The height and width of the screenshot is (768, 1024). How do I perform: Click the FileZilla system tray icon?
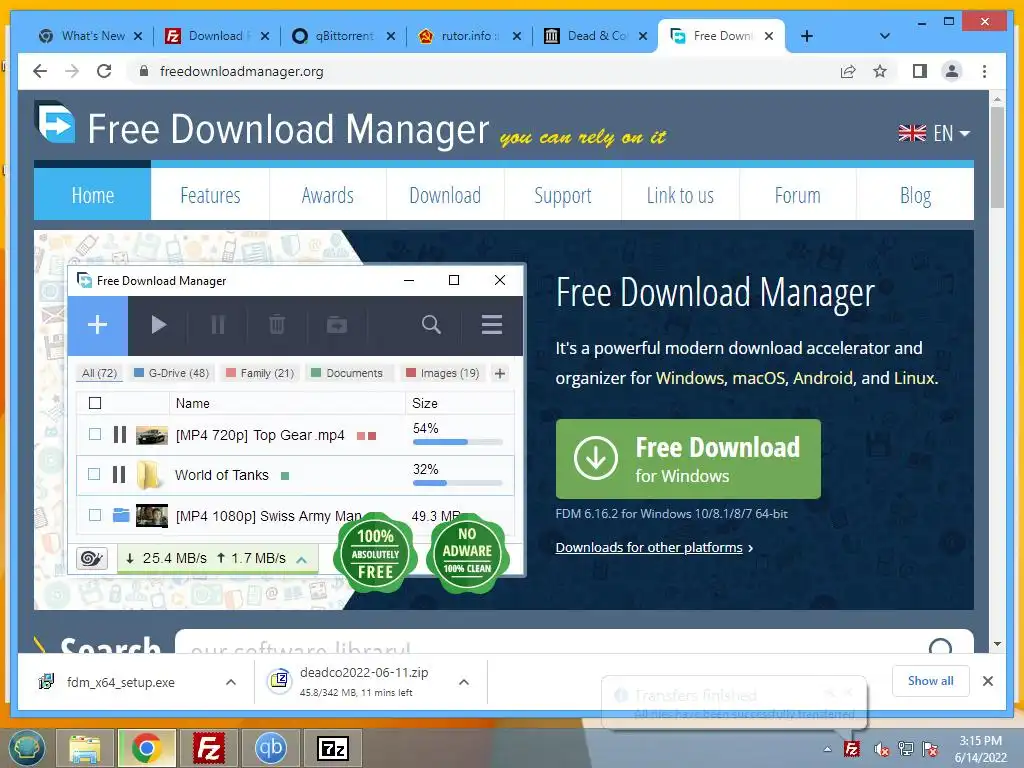[851, 749]
